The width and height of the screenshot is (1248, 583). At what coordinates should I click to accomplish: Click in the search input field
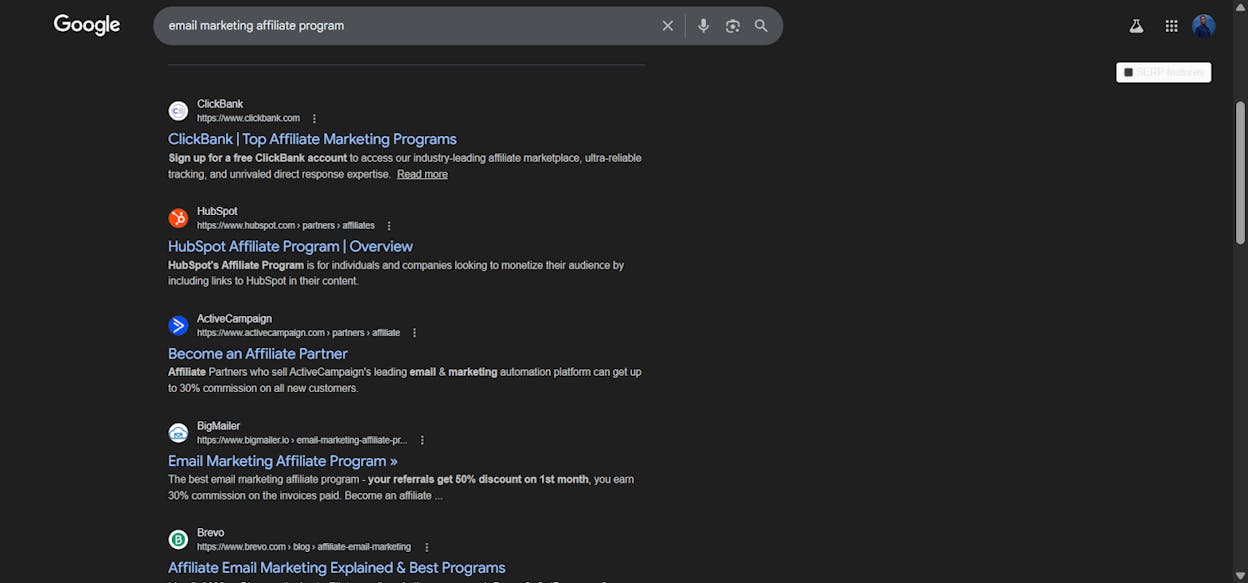point(408,26)
